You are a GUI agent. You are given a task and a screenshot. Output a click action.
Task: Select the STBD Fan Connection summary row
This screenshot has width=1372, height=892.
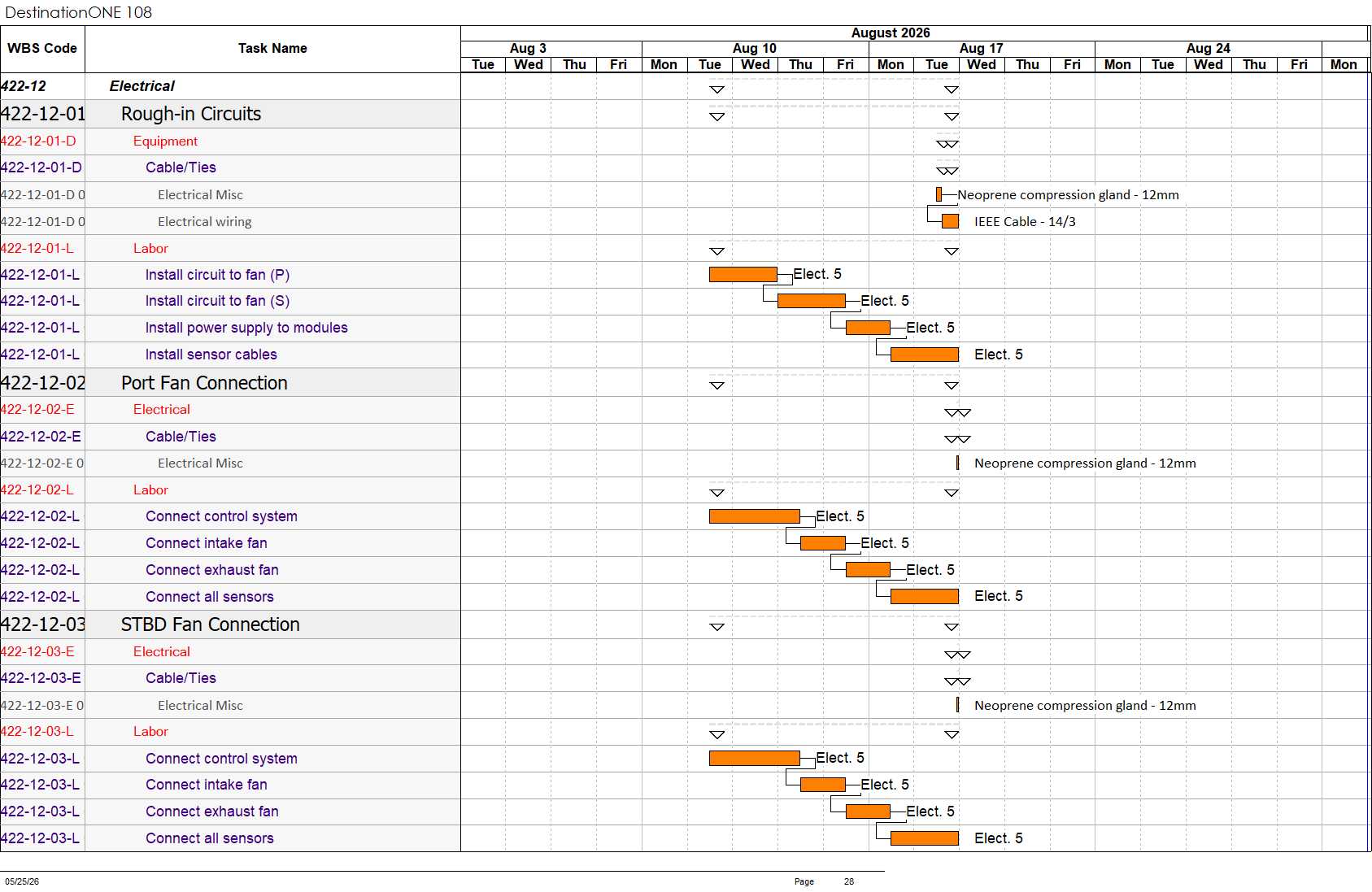(230, 624)
